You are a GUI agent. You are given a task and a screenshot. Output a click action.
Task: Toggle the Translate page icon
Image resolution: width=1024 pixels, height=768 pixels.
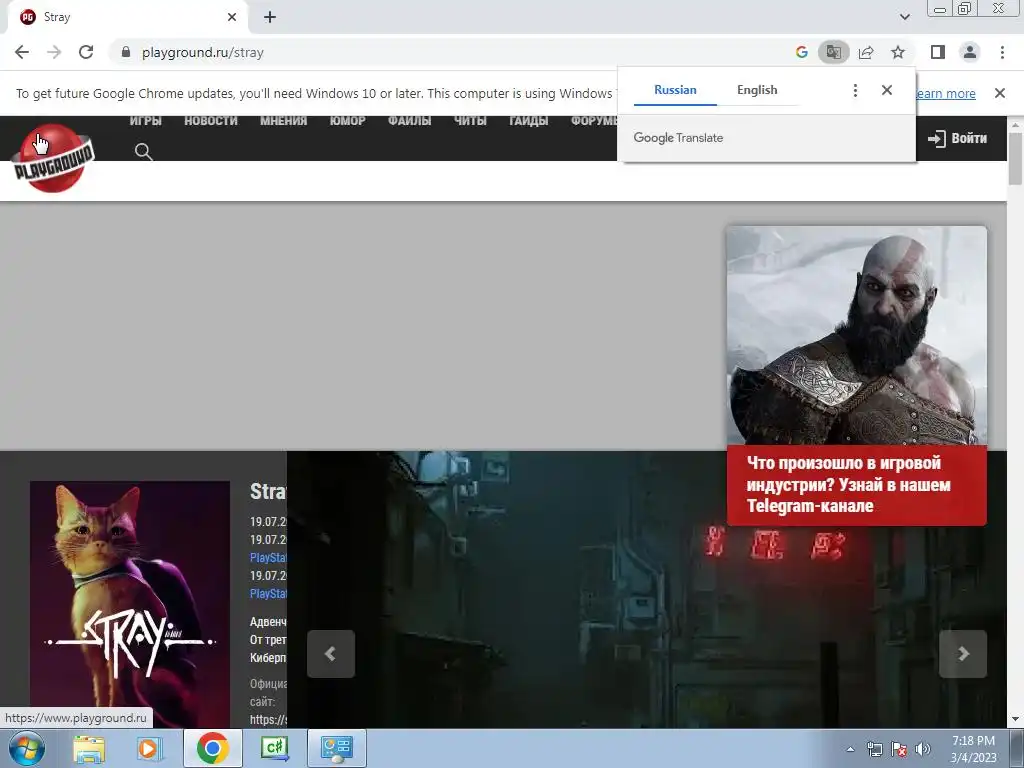click(x=833, y=52)
